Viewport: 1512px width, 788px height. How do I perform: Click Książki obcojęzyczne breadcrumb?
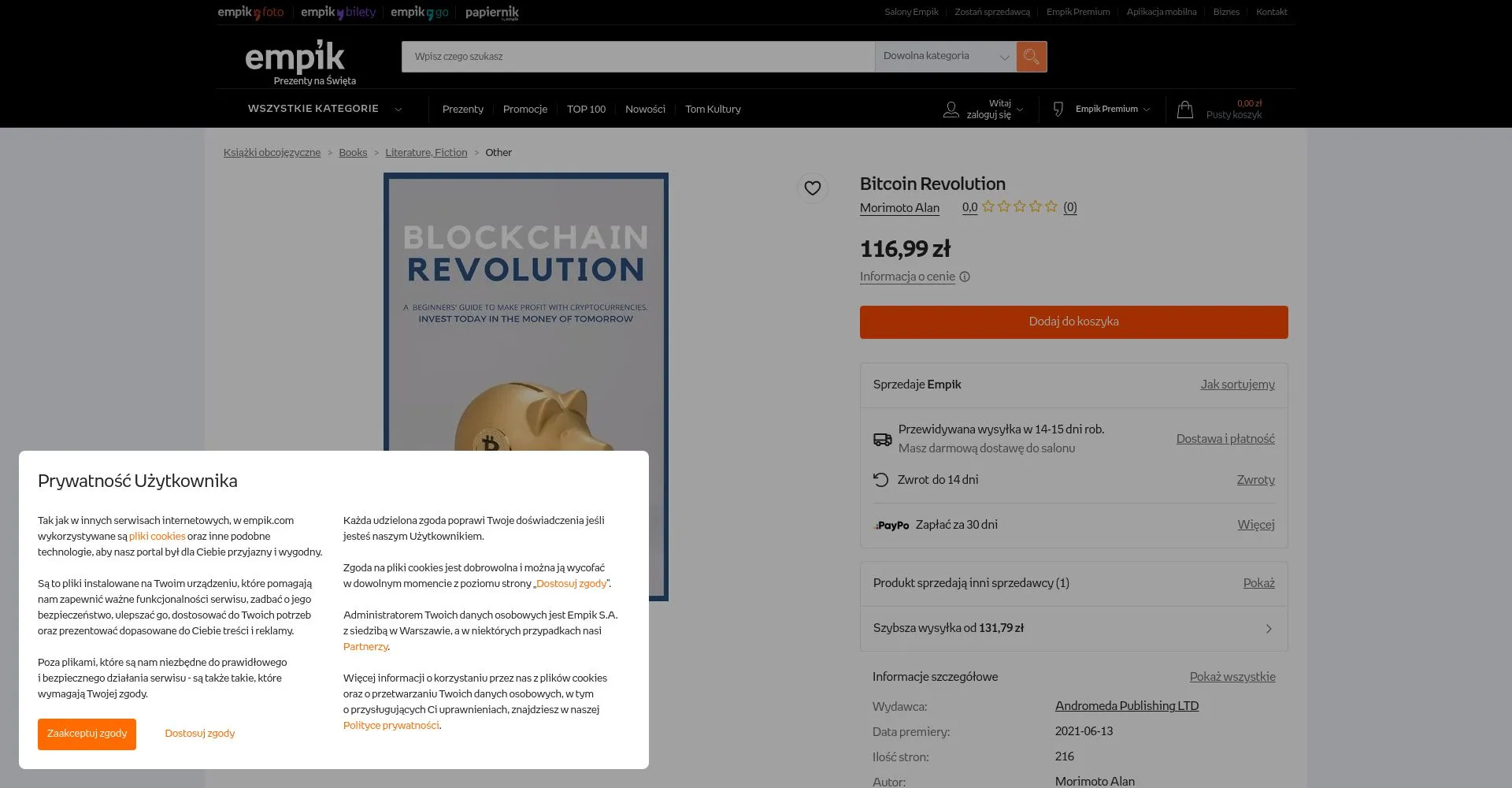[272, 153]
